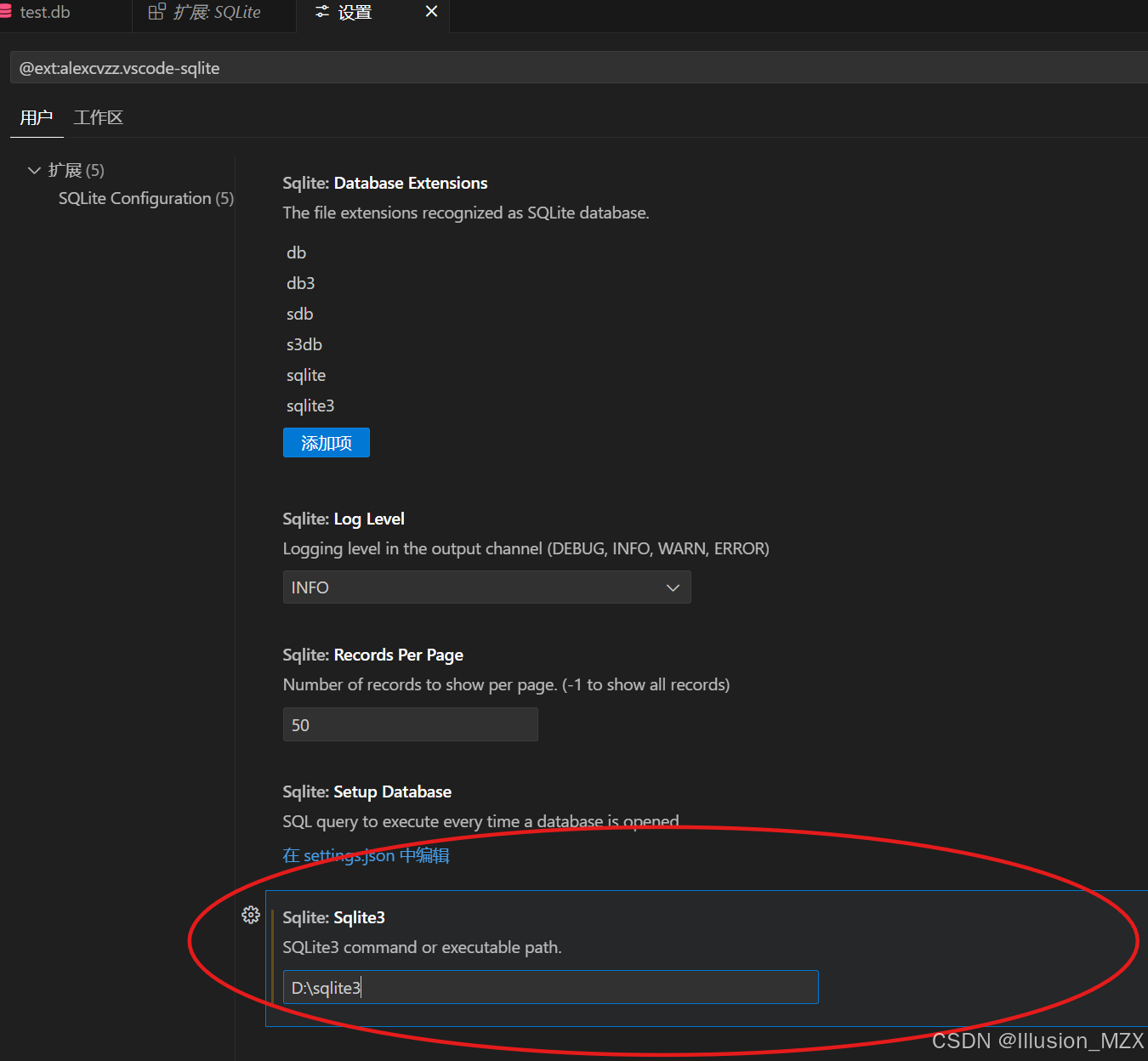Click the Sqlite3 executable path field
This screenshot has width=1148, height=1061.
[551, 987]
